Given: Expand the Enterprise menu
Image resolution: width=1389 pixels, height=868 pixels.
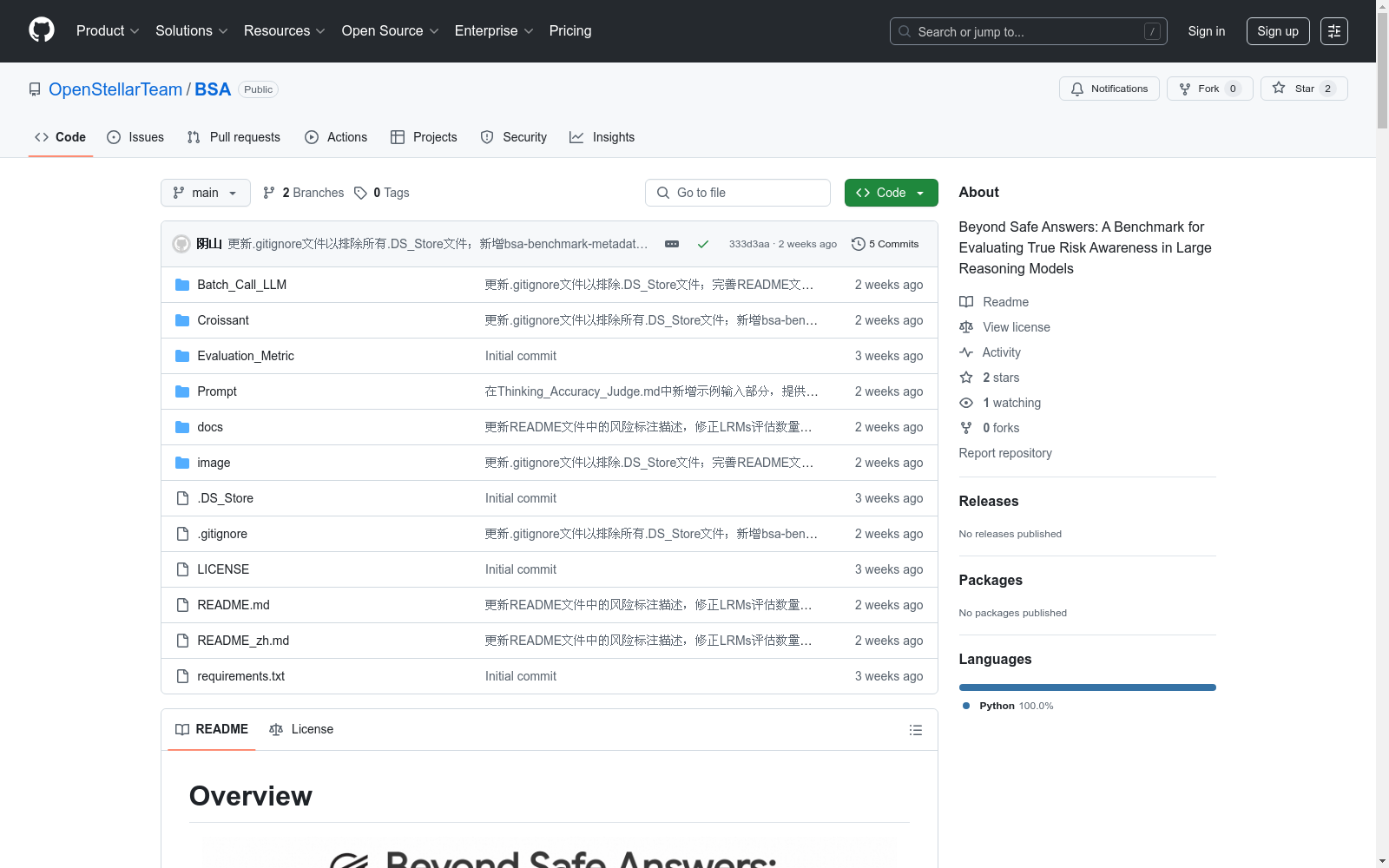Looking at the screenshot, I should click(494, 31).
